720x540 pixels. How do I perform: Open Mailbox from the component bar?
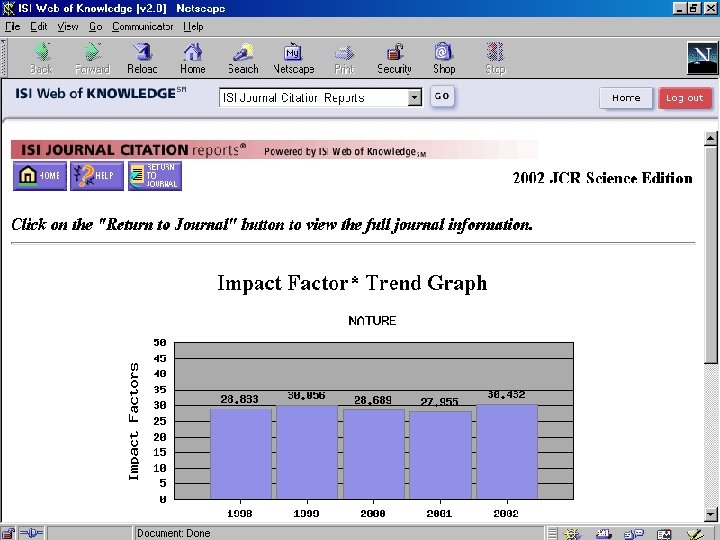pos(603,534)
